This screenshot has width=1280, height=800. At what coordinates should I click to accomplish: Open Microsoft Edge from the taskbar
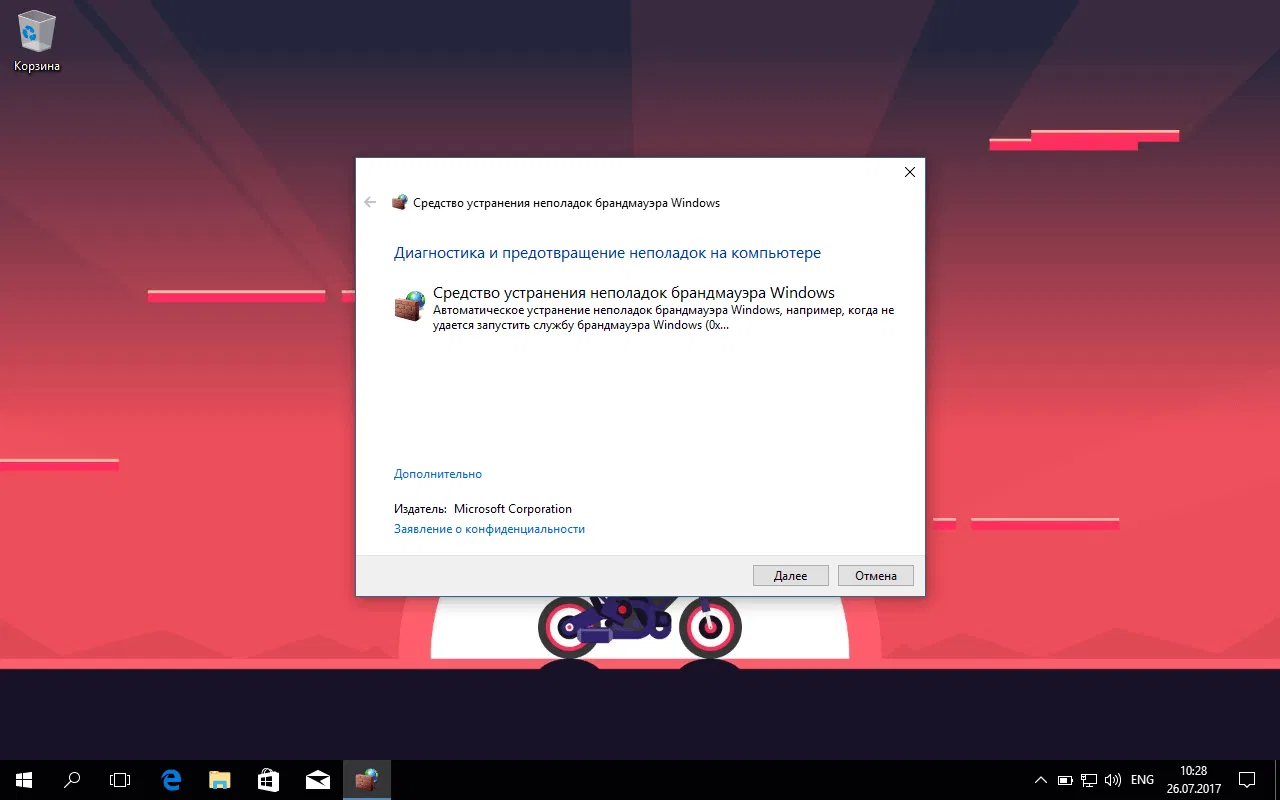[x=170, y=779]
